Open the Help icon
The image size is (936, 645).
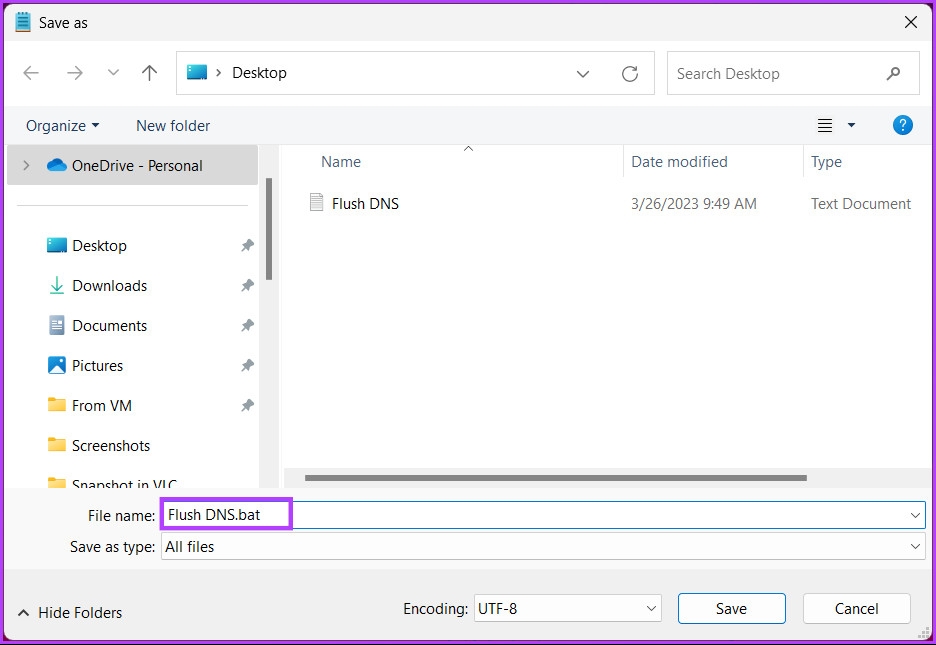tap(902, 125)
